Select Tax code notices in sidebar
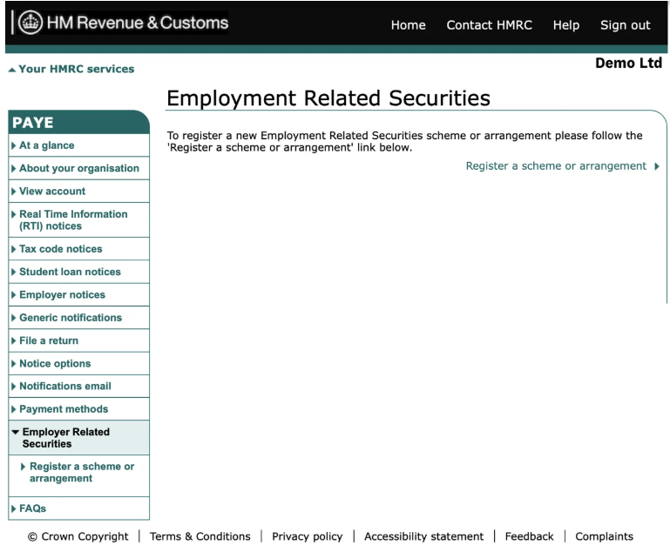670x552 pixels. pos(60,249)
